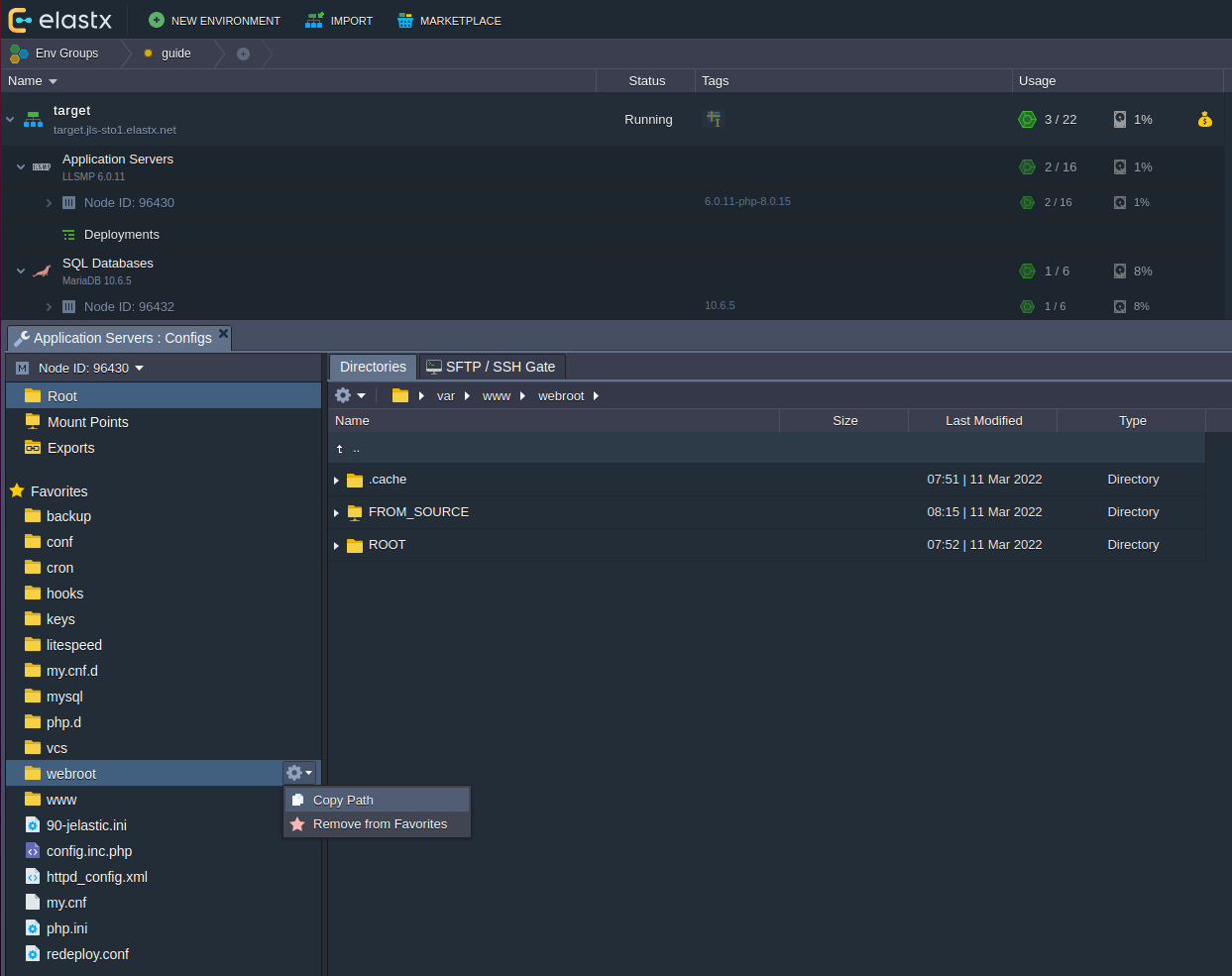This screenshot has height=976, width=1232.
Task: Open the Marketplace basket icon
Action: coord(404,20)
